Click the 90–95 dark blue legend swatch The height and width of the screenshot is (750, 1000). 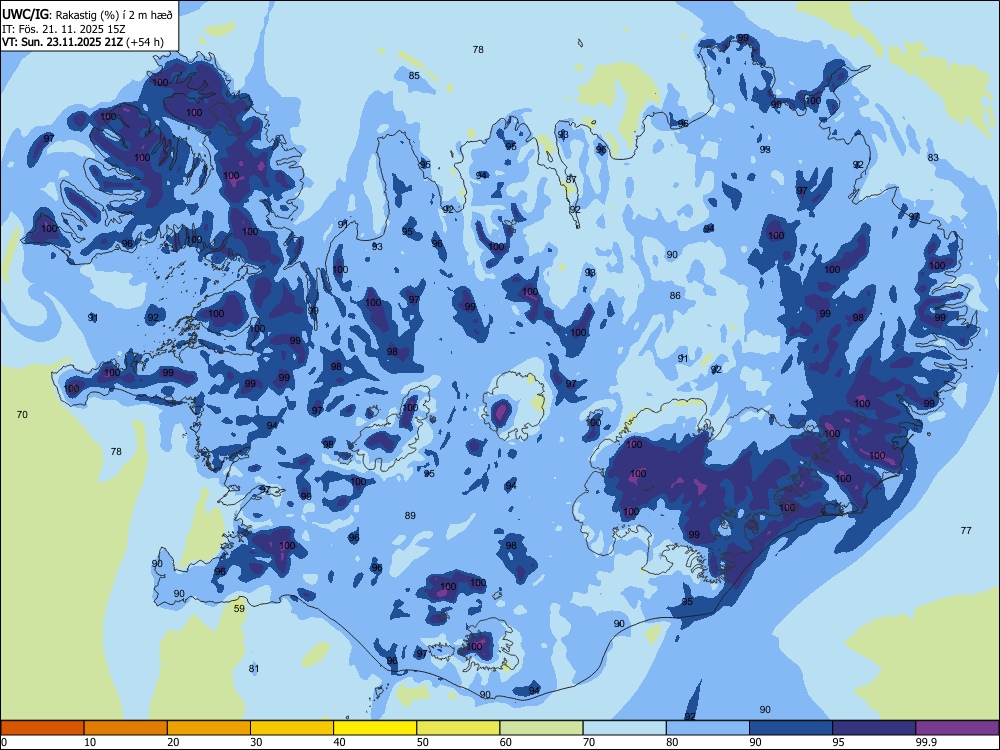(x=791, y=728)
